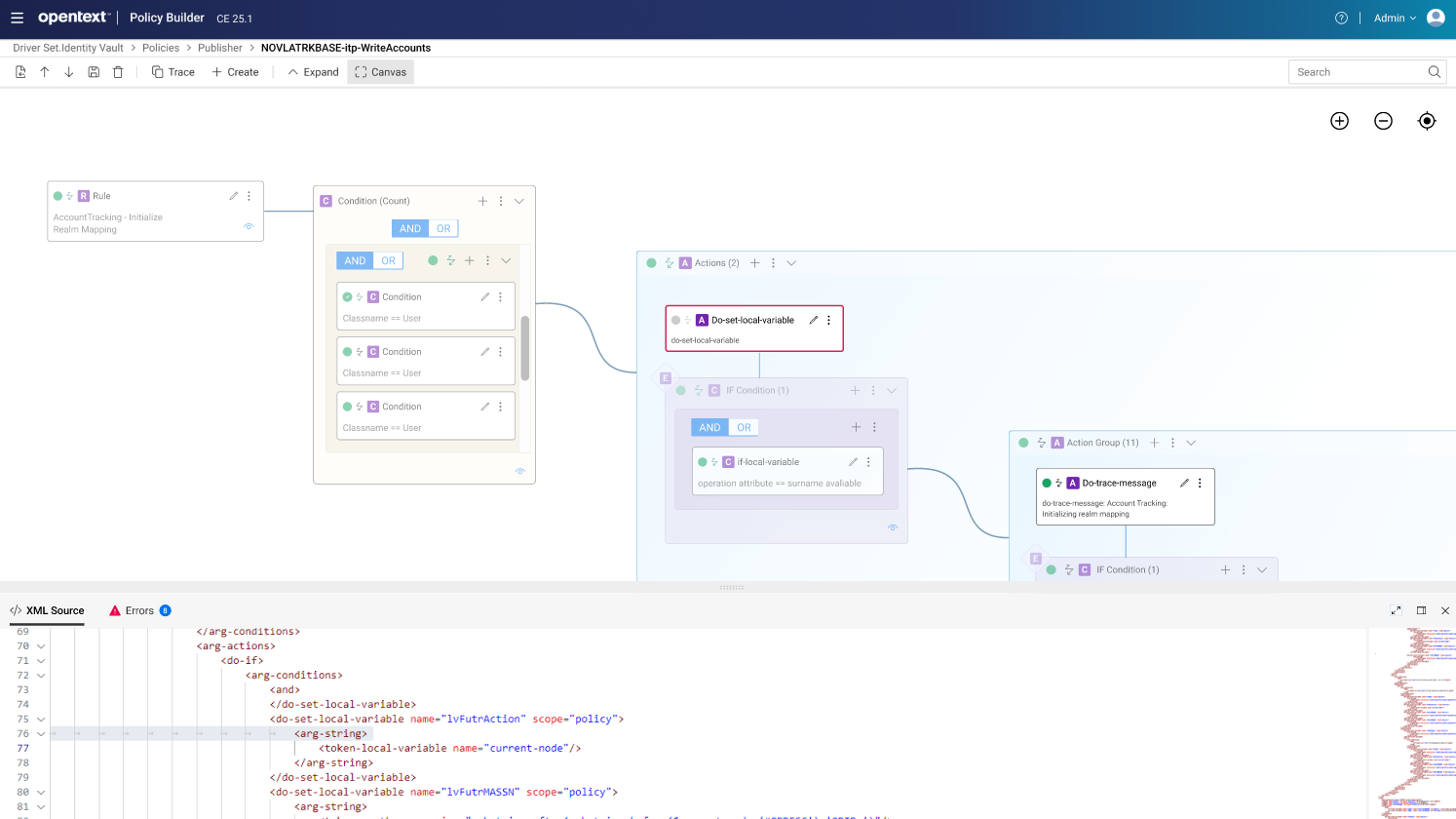Go to Driver Set.Identity Vault breadcrumb

68,48
